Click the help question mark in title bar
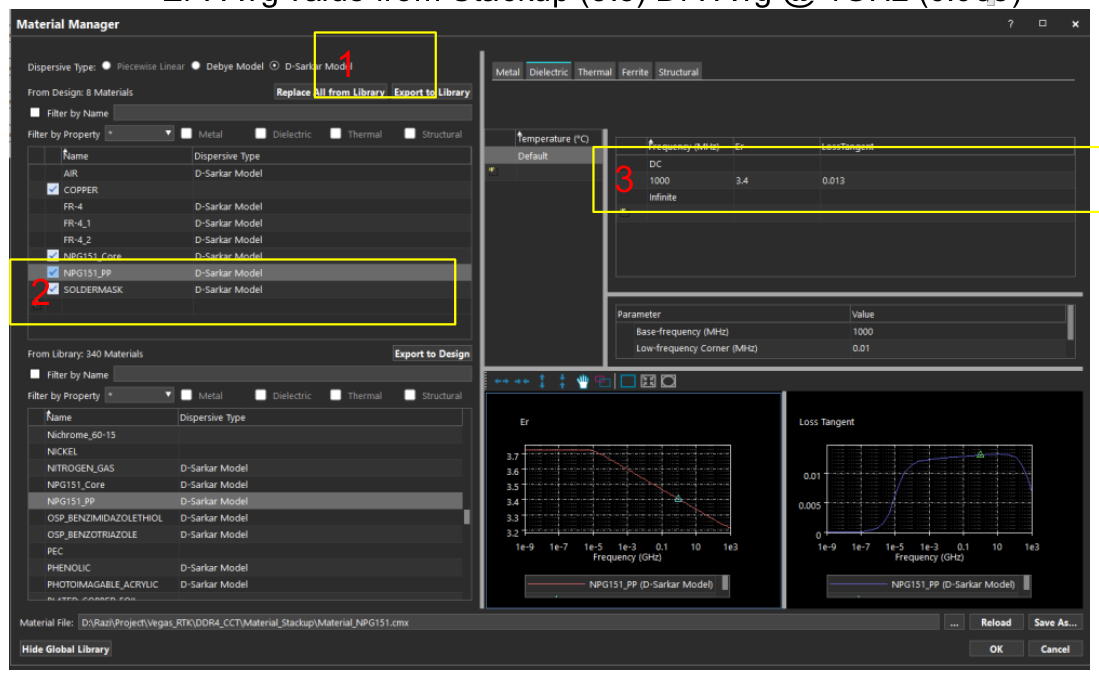 click(x=1010, y=24)
